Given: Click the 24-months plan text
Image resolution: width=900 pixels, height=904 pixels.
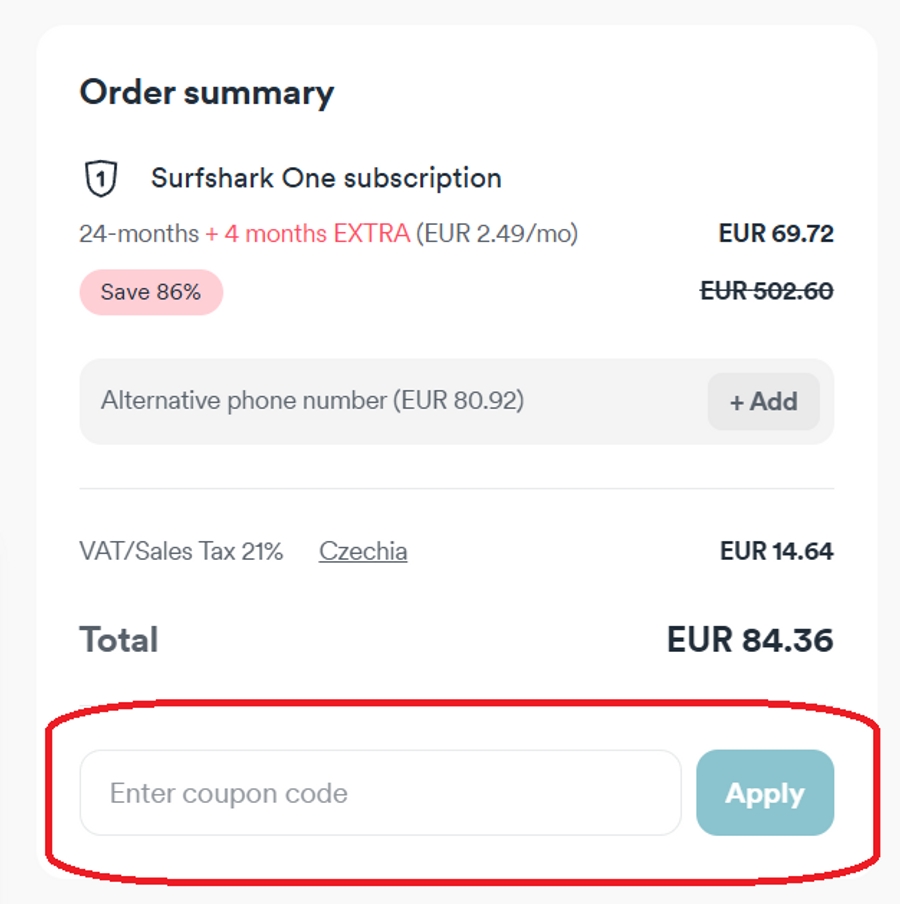Looking at the screenshot, I should (139, 234).
